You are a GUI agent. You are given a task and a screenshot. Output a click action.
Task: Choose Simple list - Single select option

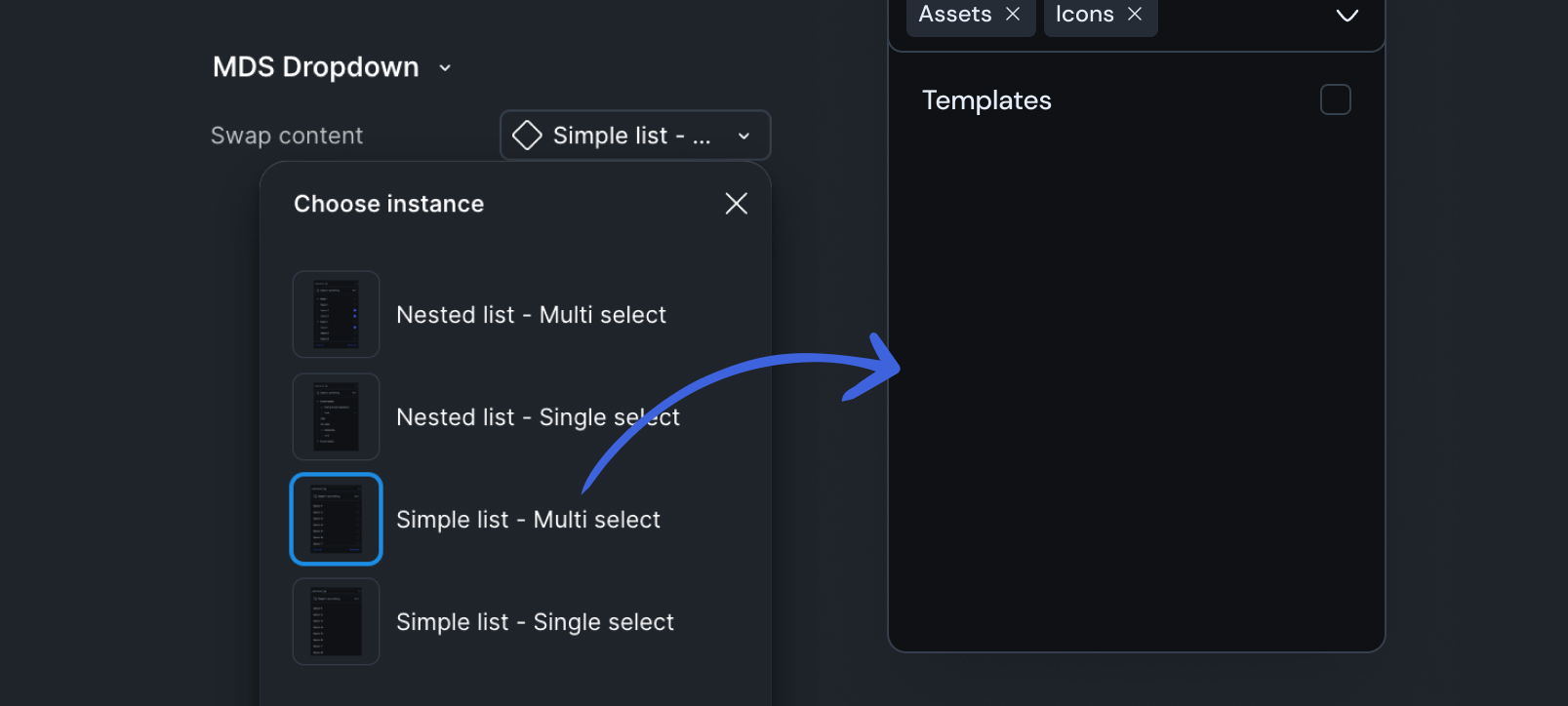click(535, 622)
